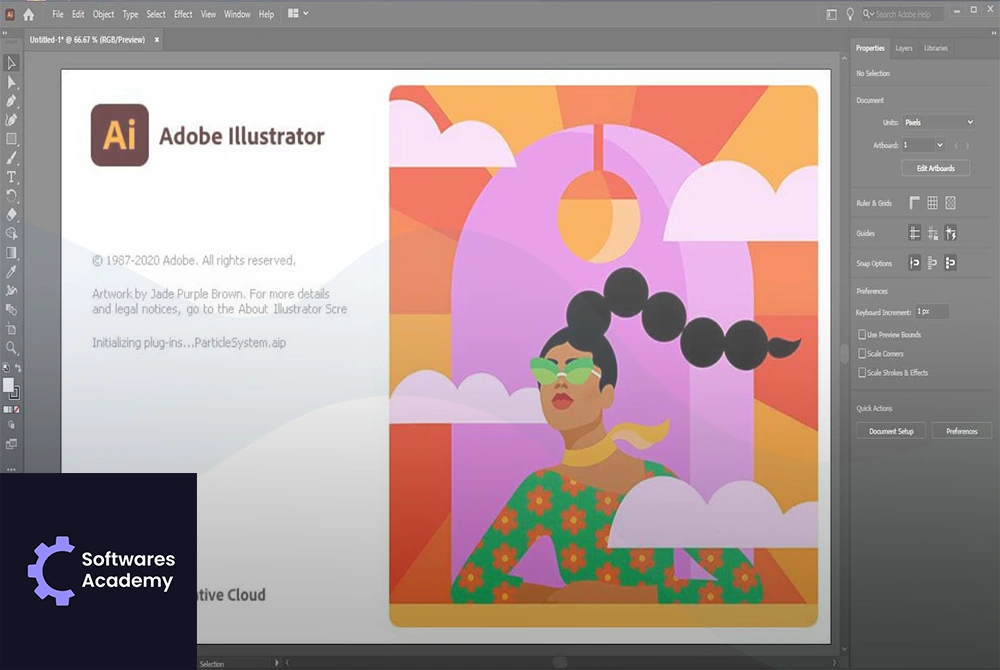The height and width of the screenshot is (670, 1000).
Task: Switch to the Layers tab
Action: coord(904,48)
